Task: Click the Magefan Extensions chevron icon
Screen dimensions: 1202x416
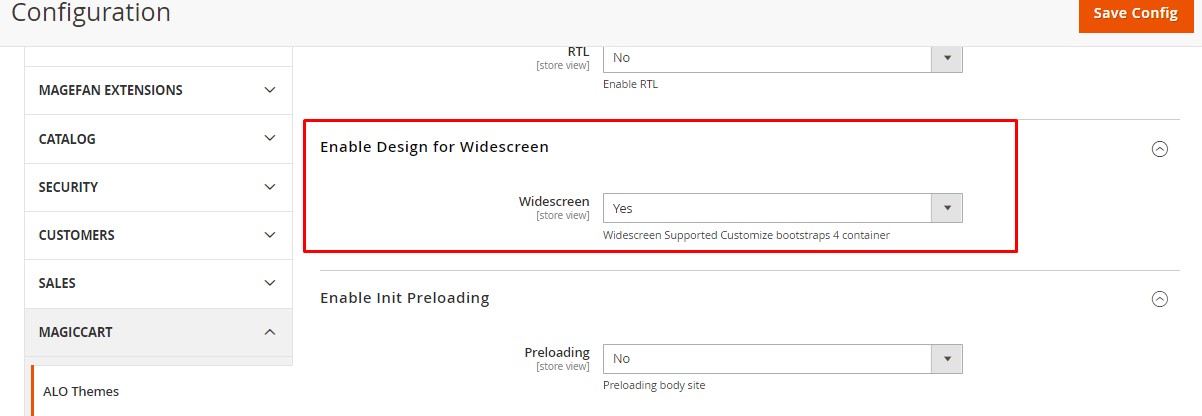Action: (269, 90)
